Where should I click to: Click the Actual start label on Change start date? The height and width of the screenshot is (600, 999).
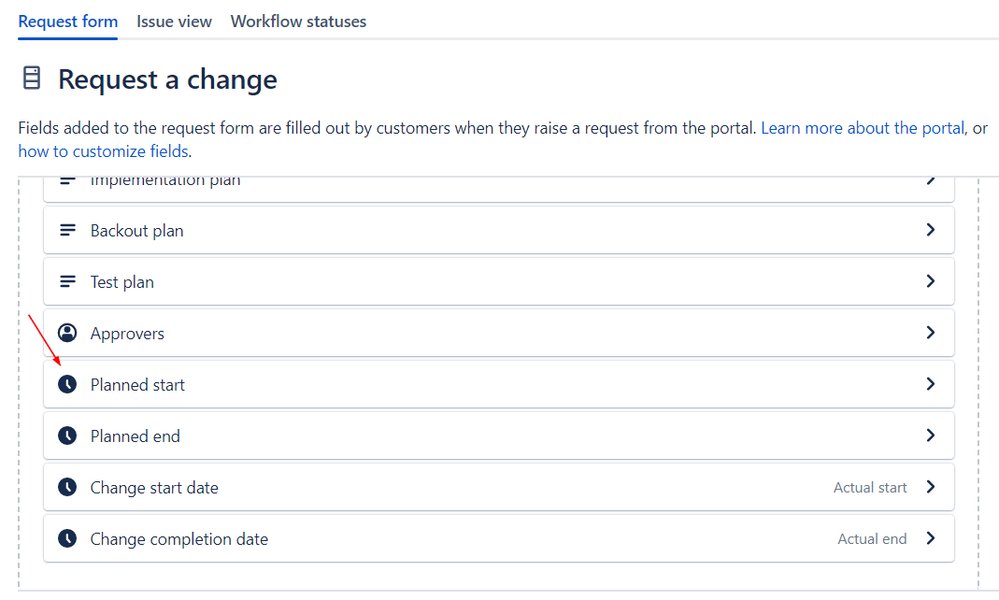pyautogui.click(x=870, y=488)
